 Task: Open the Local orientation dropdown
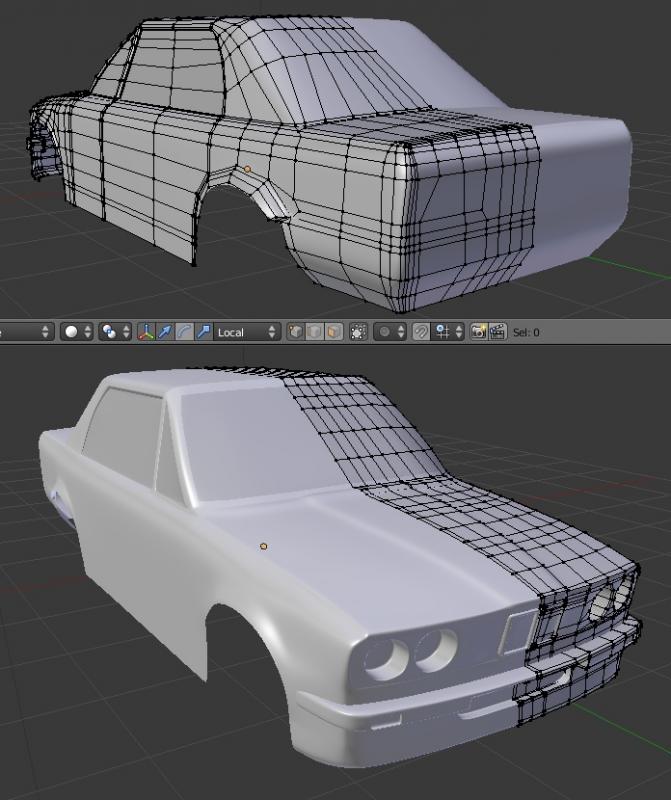coord(246,332)
